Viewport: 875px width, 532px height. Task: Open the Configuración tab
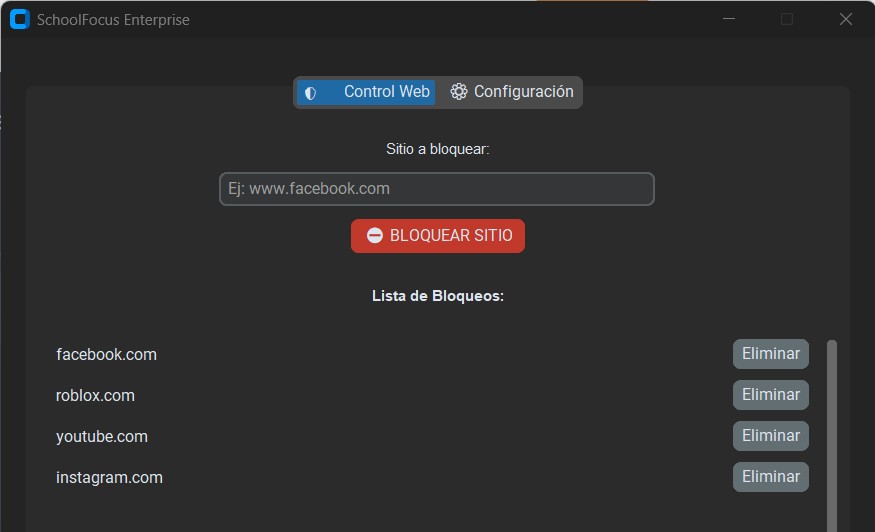click(512, 92)
